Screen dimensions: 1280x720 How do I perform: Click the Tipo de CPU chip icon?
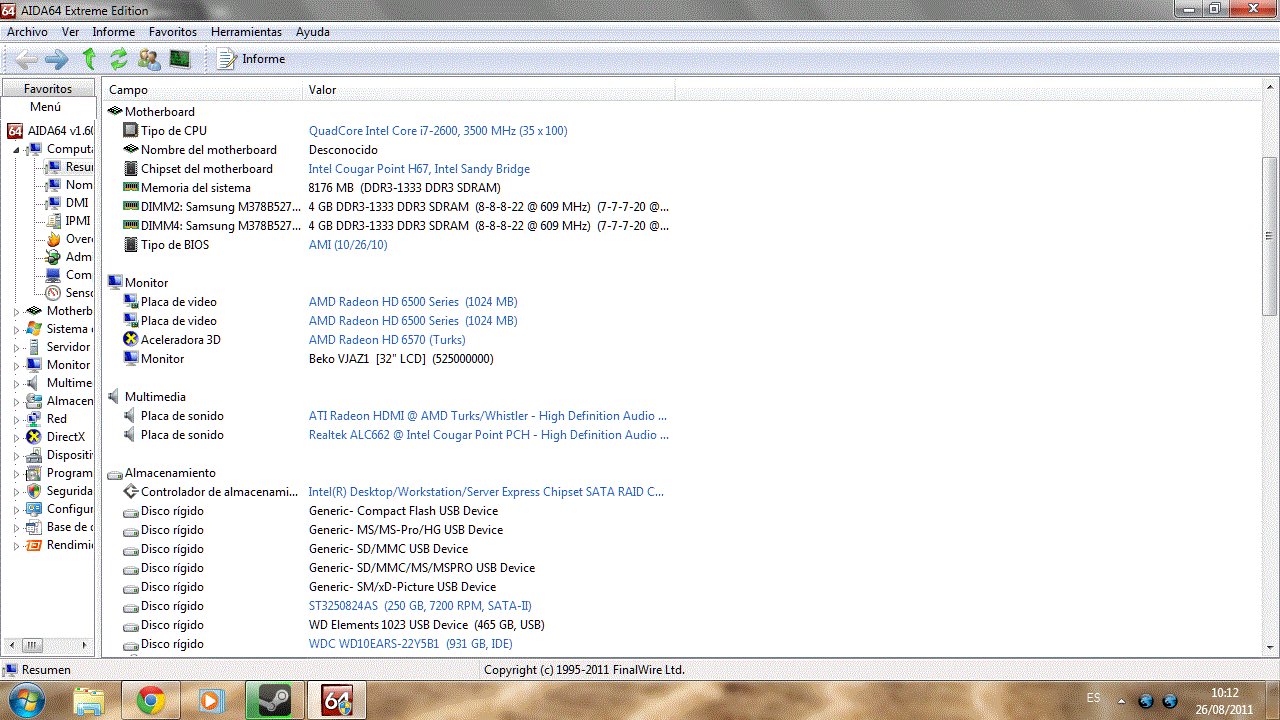point(130,131)
